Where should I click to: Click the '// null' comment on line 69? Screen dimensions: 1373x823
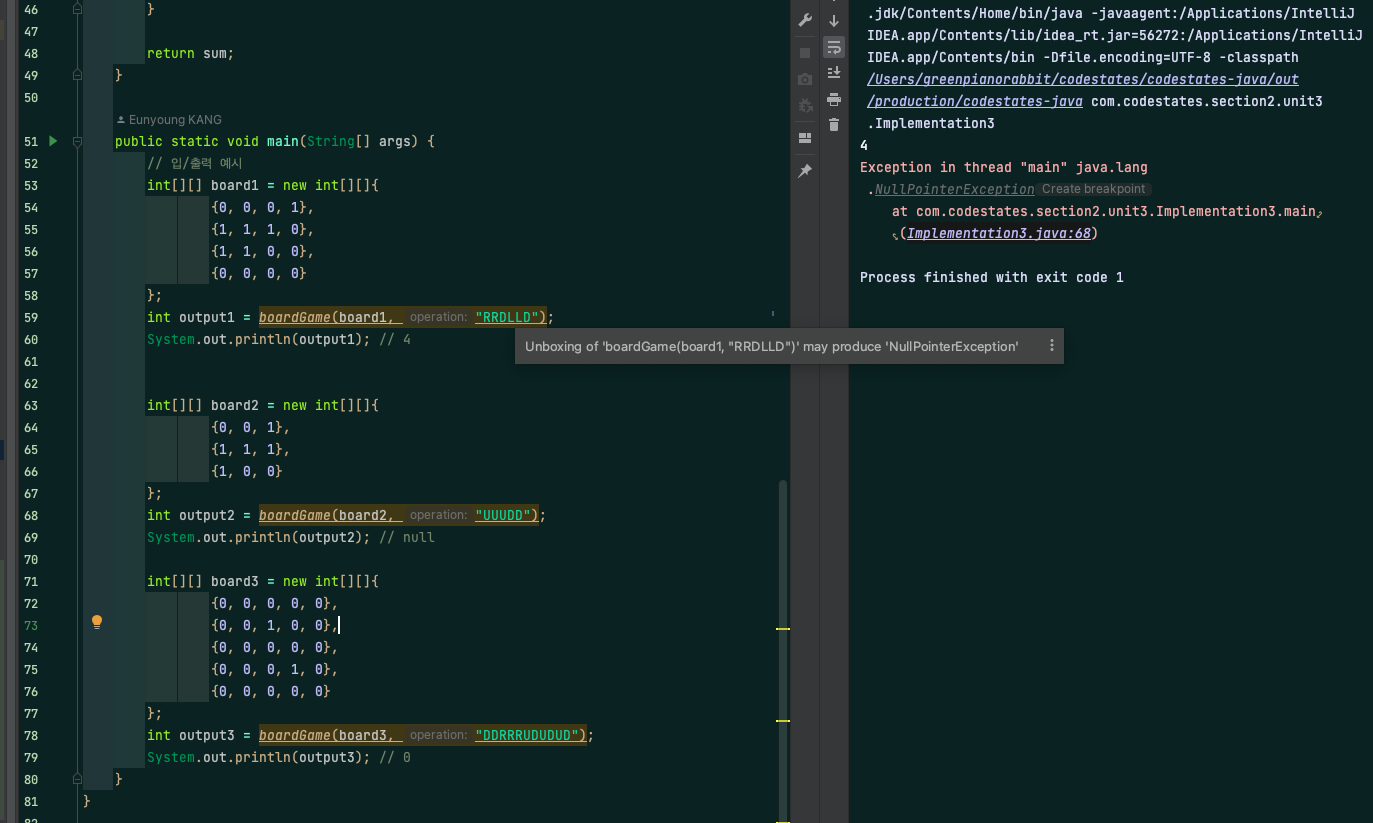point(407,537)
